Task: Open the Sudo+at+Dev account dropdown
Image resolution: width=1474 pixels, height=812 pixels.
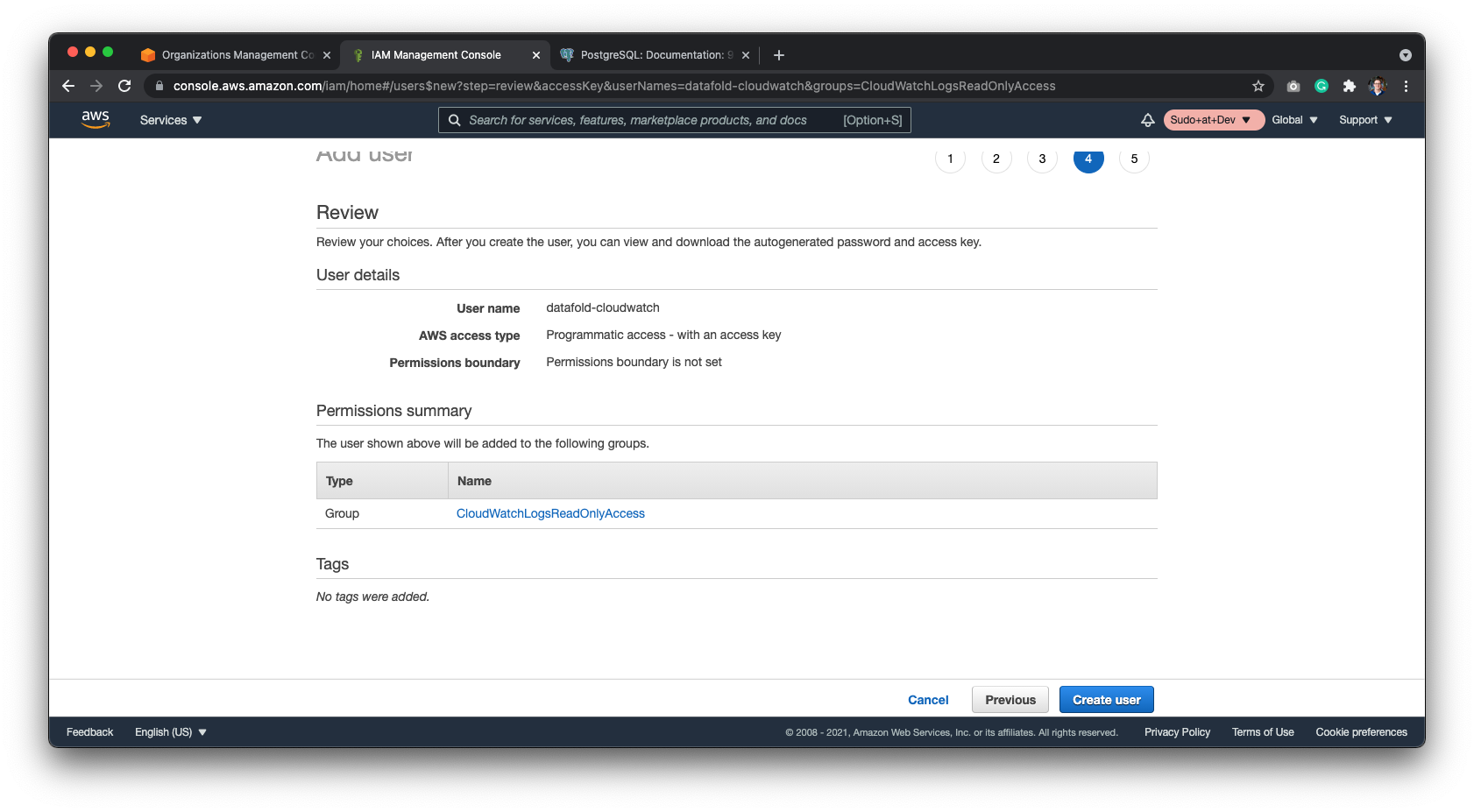Action: 1214,120
